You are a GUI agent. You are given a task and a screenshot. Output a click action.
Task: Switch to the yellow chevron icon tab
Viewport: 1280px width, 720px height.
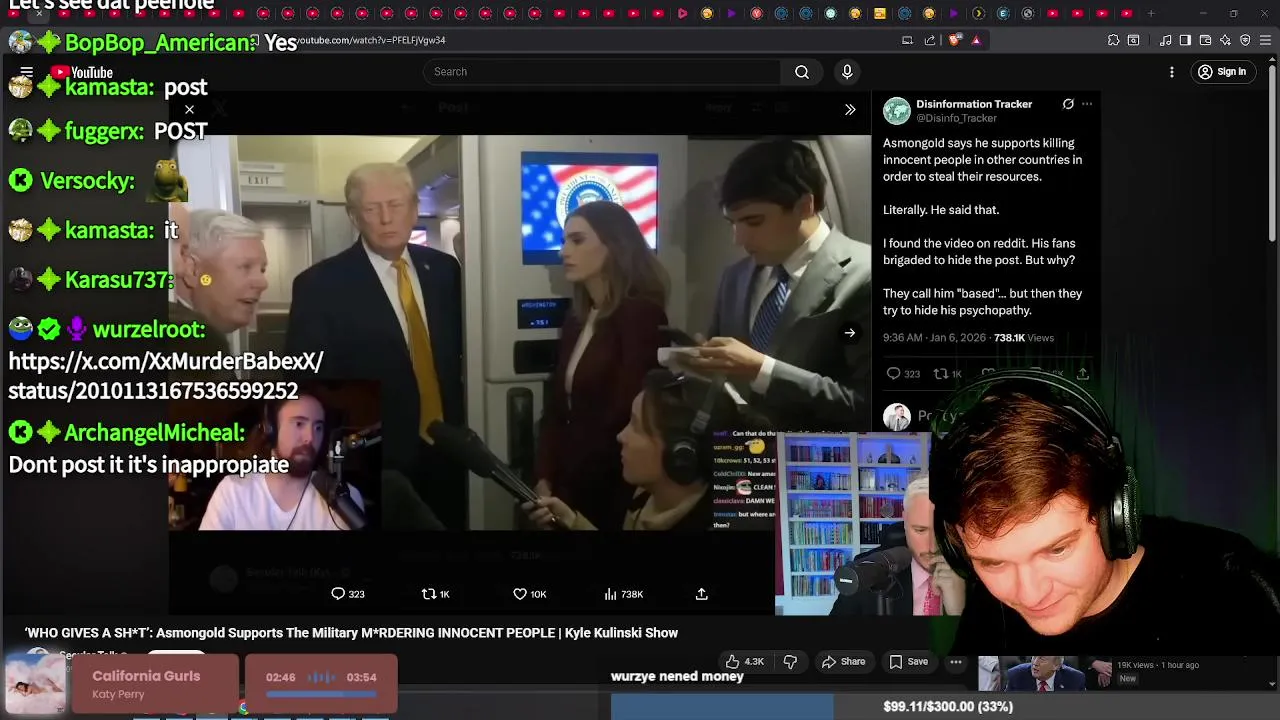978,13
